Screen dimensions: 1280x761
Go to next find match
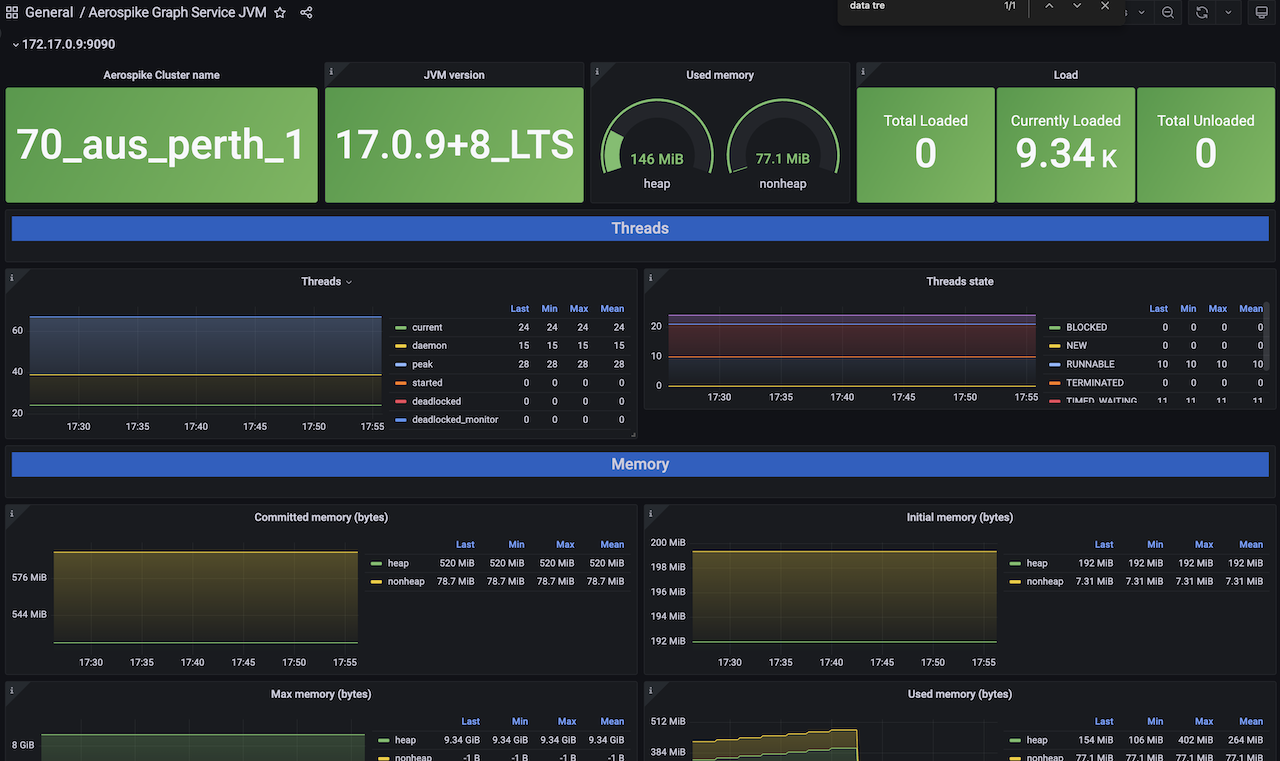pyautogui.click(x=1077, y=6)
